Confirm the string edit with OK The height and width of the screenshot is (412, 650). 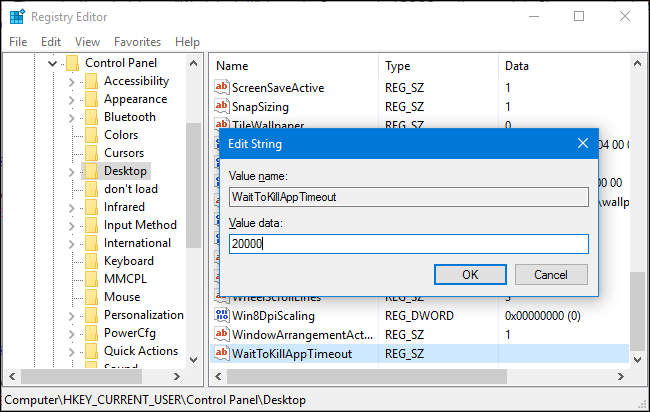470,274
